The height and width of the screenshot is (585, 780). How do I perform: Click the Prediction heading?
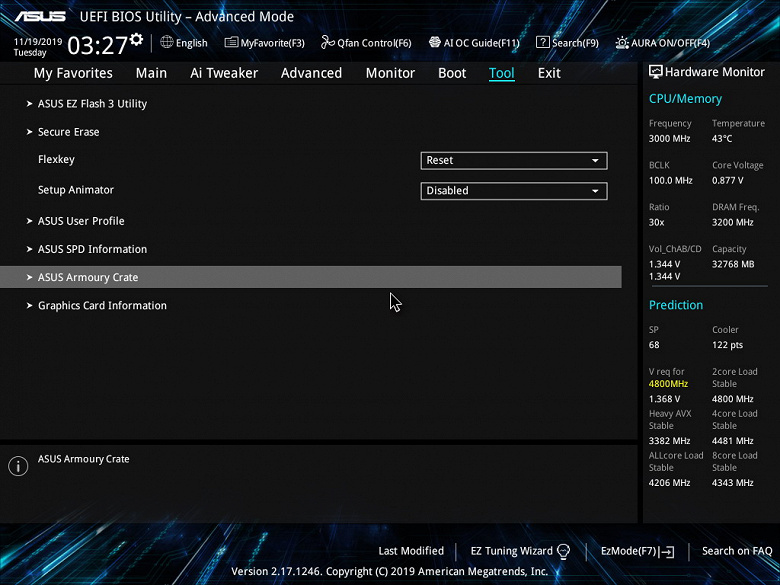(x=676, y=305)
